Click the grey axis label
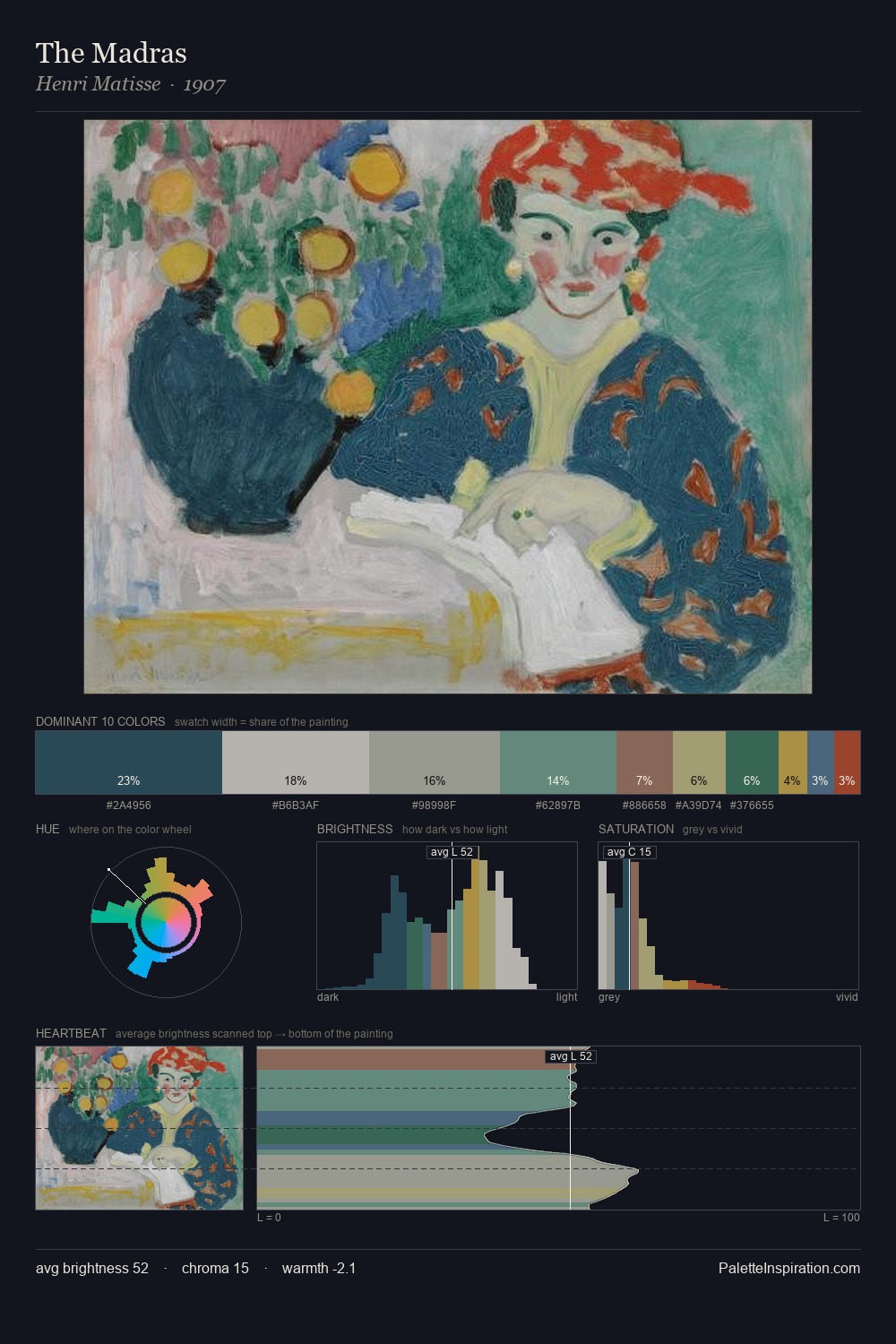 tap(609, 997)
